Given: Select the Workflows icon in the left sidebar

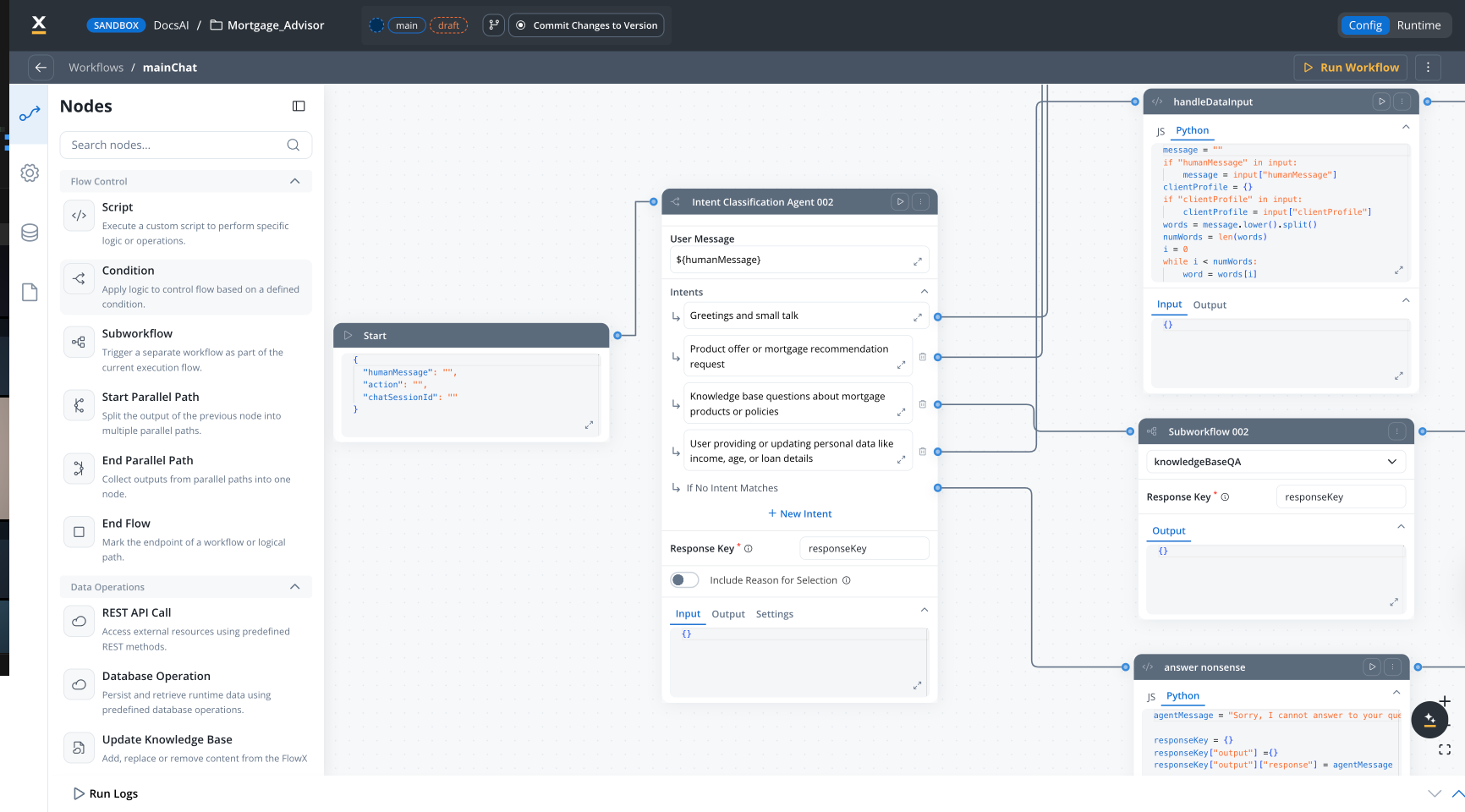Looking at the screenshot, I should (x=29, y=112).
